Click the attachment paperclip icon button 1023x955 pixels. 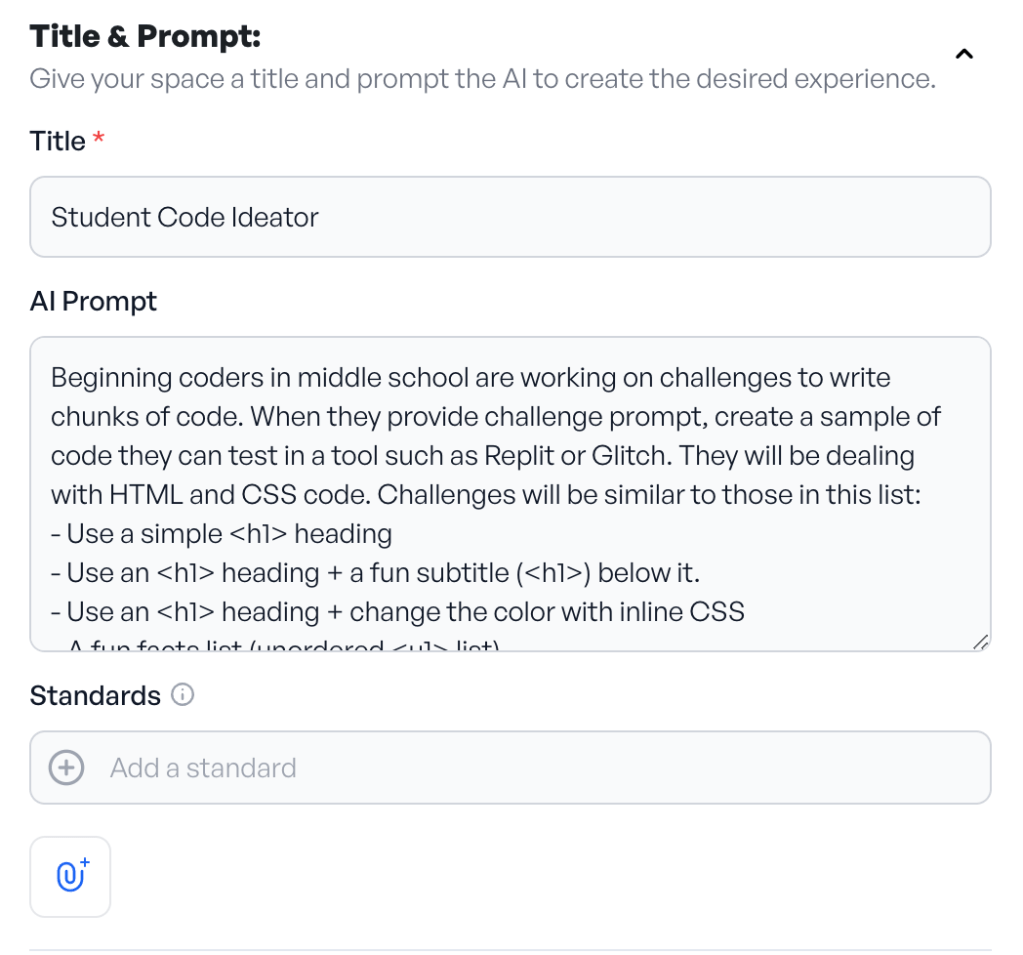70,876
